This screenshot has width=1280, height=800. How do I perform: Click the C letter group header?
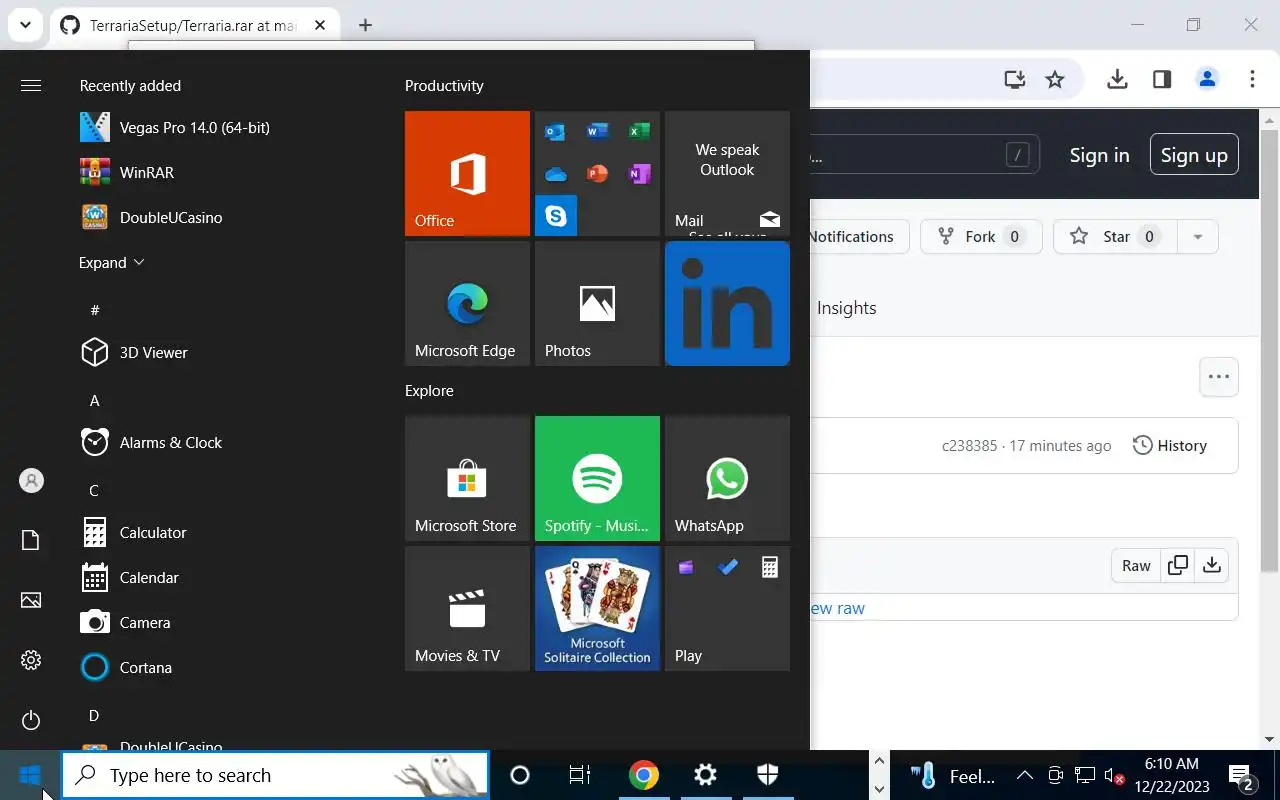(x=94, y=490)
